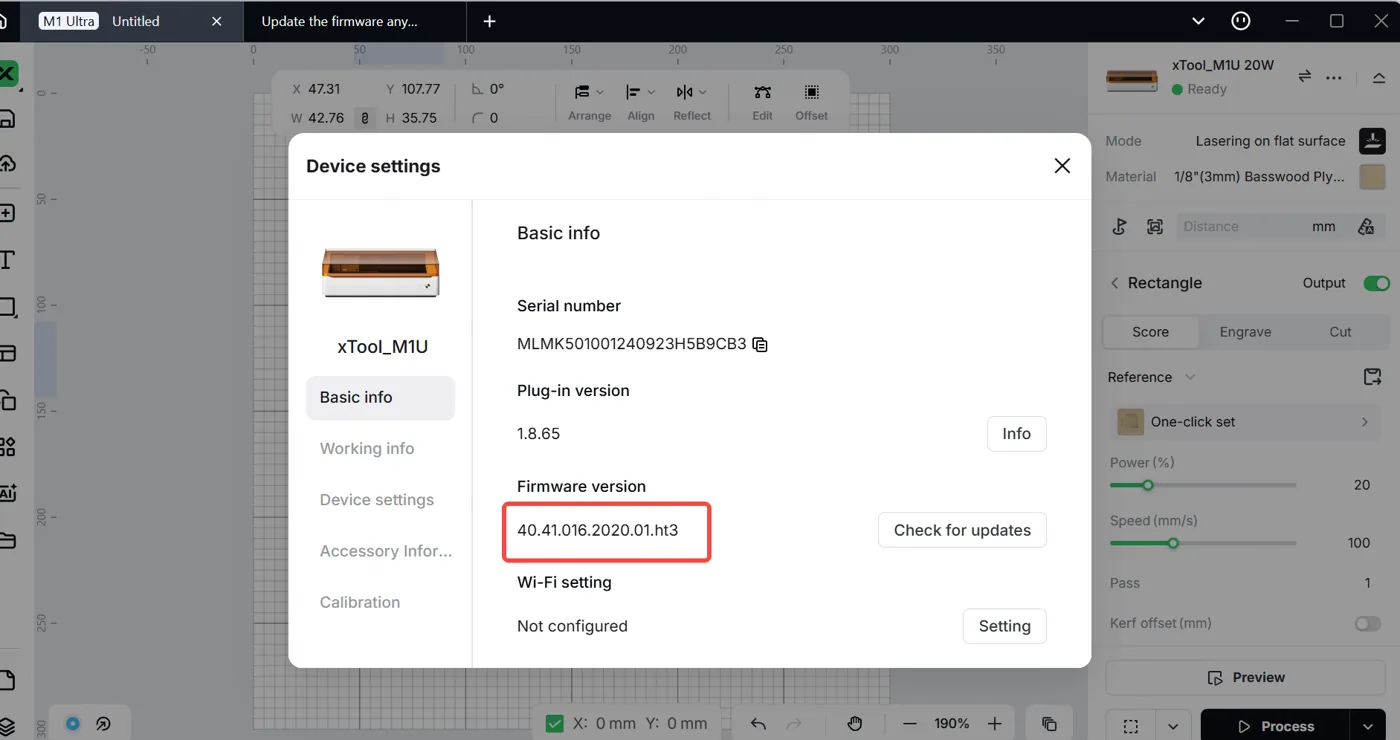The width and height of the screenshot is (1400, 740).
Task: Go back from Rectangle with left chevron
Action: 1115,283
